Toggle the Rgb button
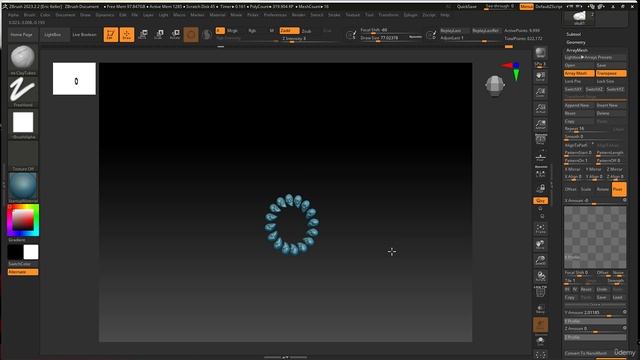This screenshot has width=640, height=360. (252, 31)
